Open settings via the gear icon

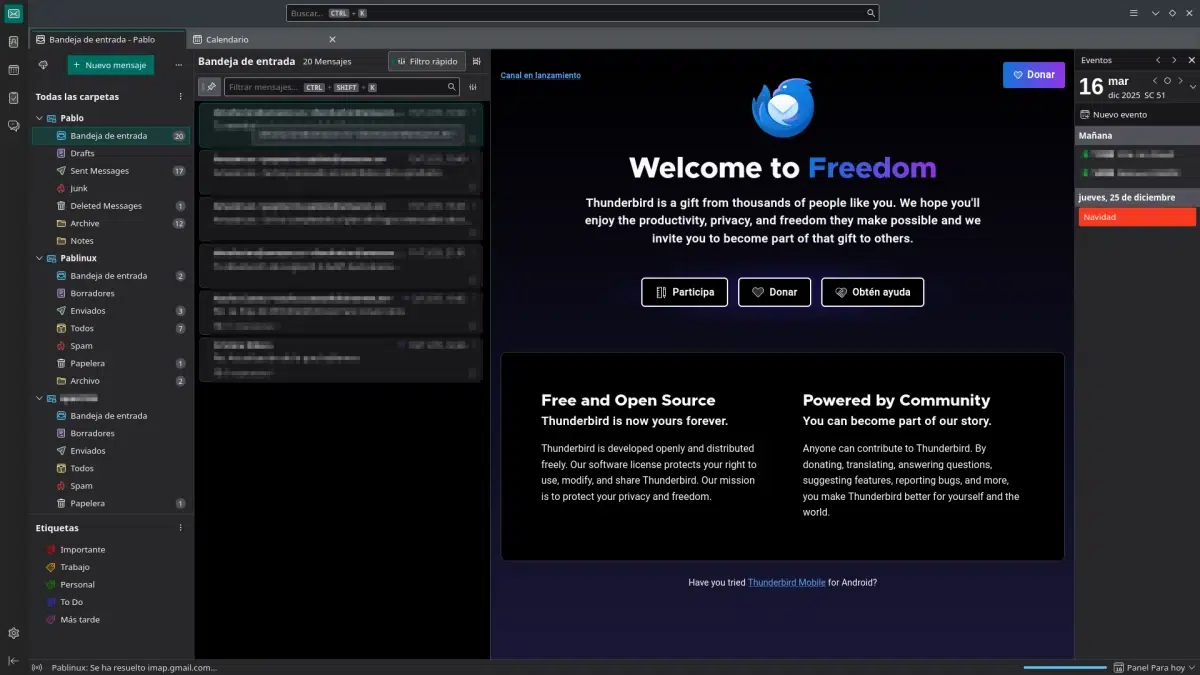click(x=13, y=633)
